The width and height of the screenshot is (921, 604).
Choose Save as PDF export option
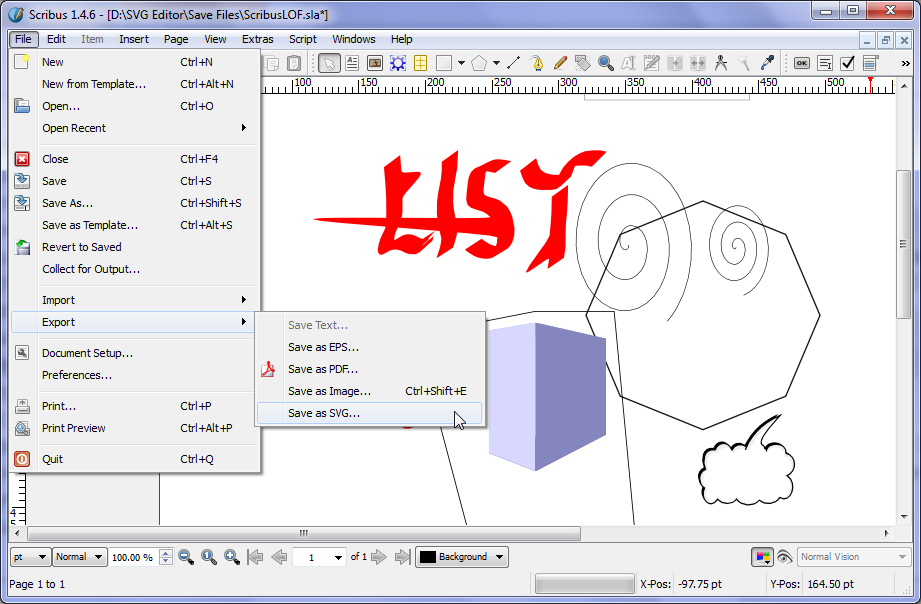point(322,369)
